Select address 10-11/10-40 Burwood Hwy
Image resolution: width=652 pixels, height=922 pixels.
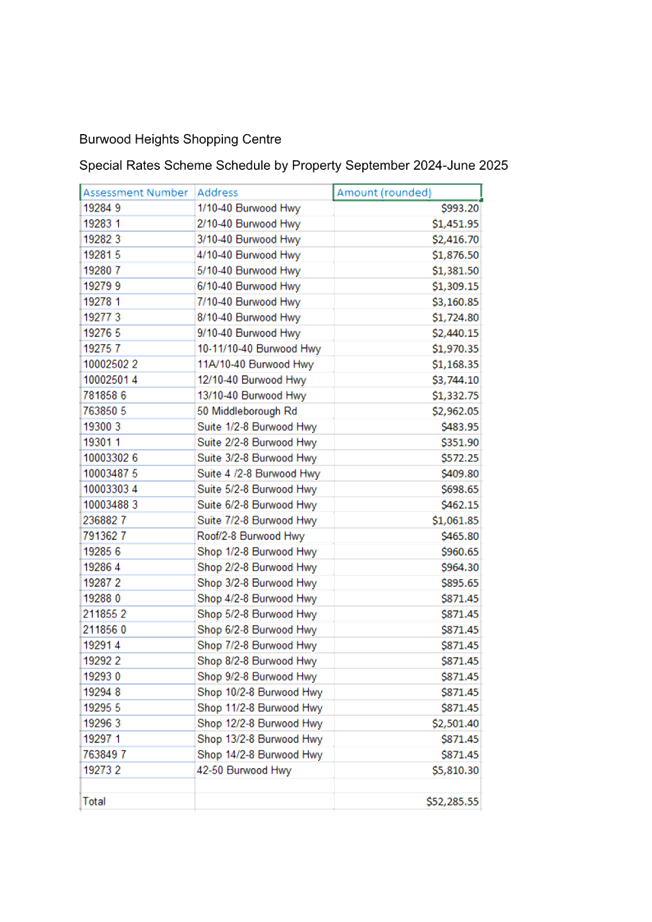pyautogui.click(x=259, y=349)
